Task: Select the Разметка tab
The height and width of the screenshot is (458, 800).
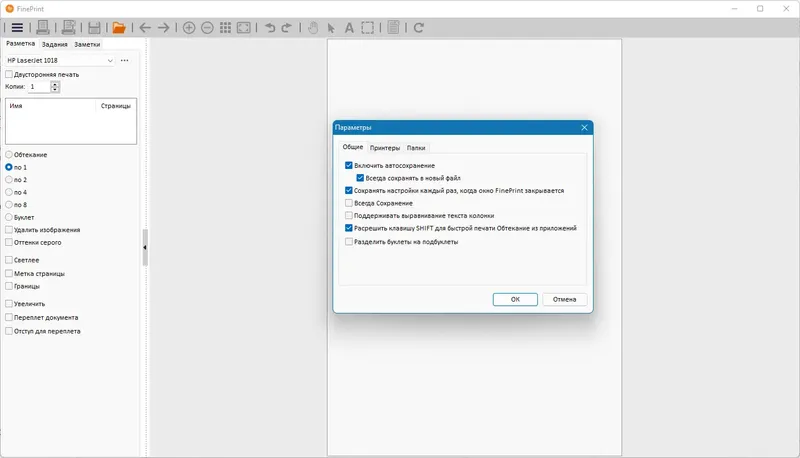Action: (x=20, y=44)
